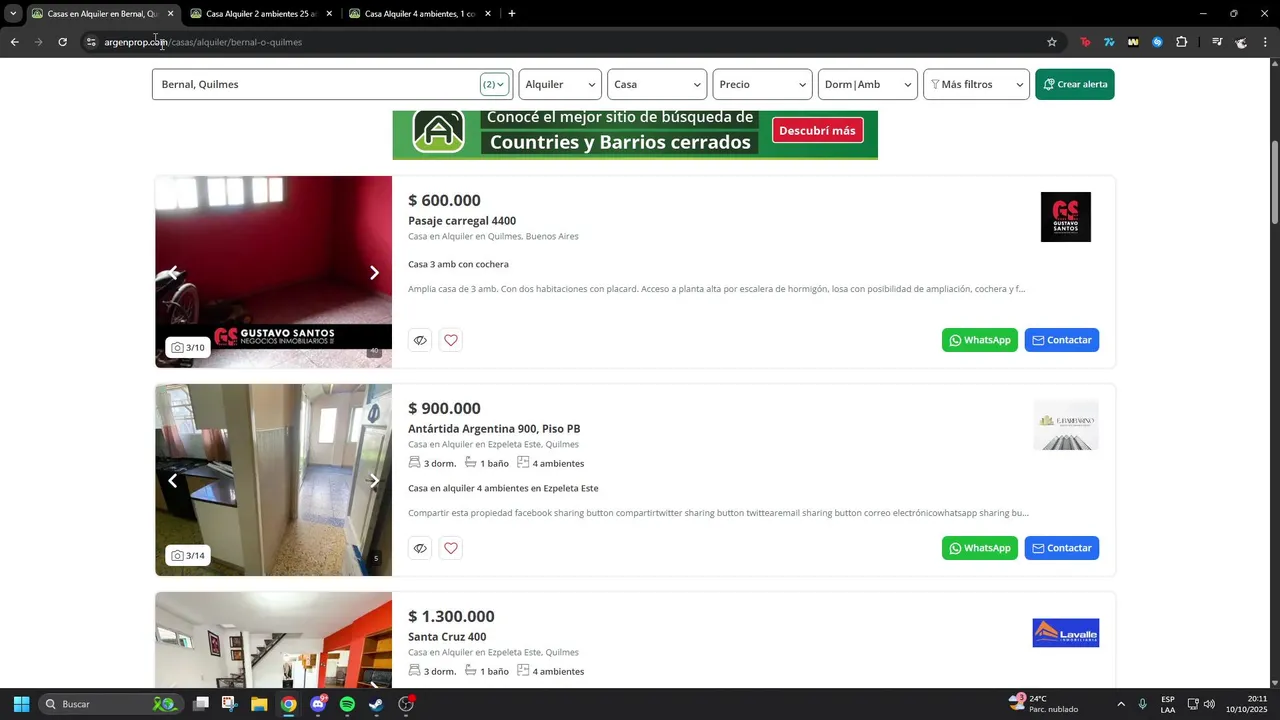The height and width of the screenshot is (720, 1280).
Task: Open the Alquiler operation dropdown
Action: tap(560, 84)
